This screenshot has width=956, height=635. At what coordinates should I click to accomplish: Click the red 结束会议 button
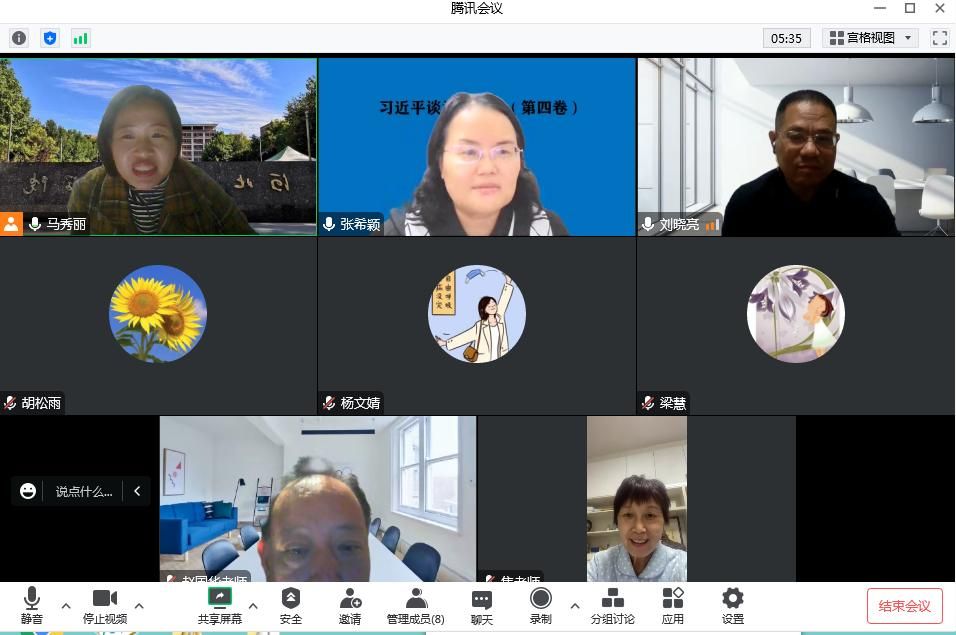pos(904,606)
